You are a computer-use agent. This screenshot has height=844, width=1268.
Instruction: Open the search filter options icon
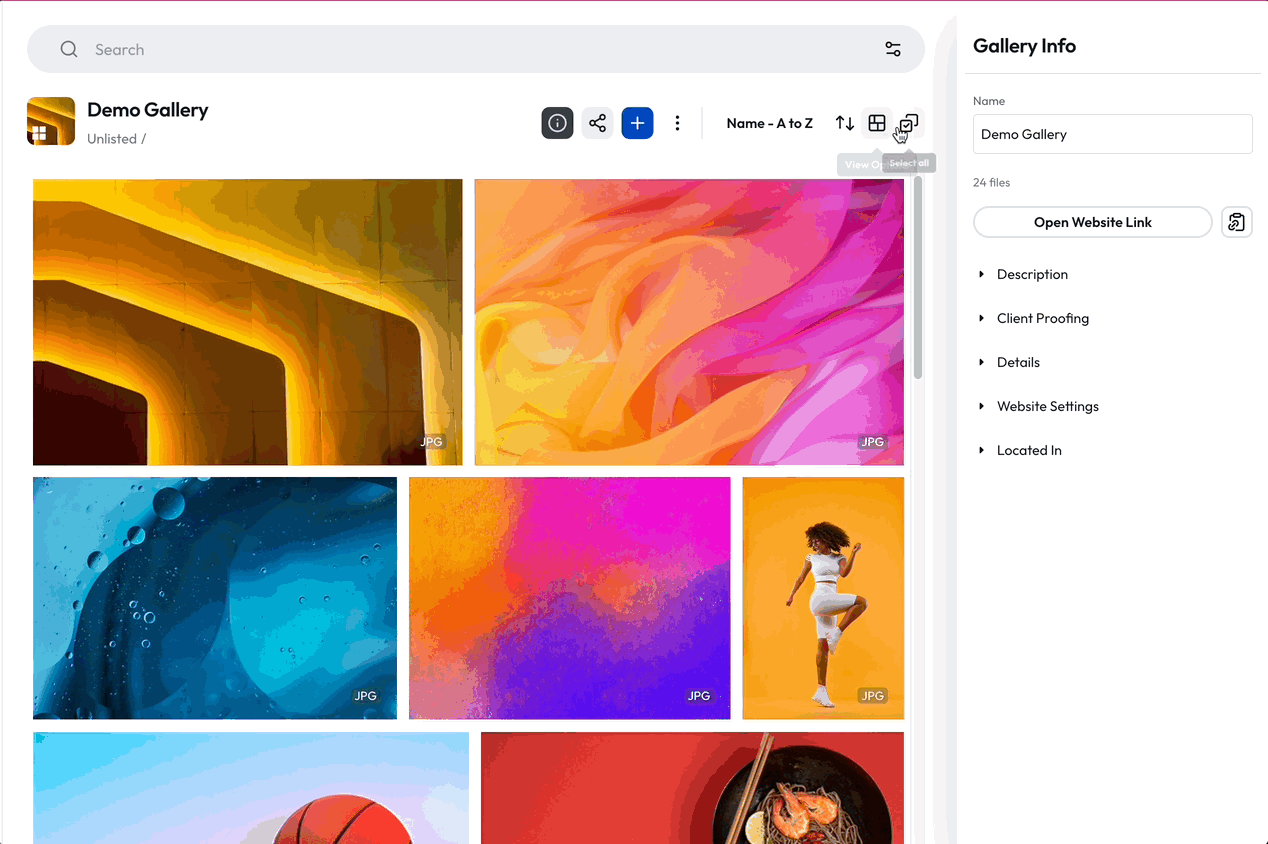pyautogui.click(x=893, y=49)
